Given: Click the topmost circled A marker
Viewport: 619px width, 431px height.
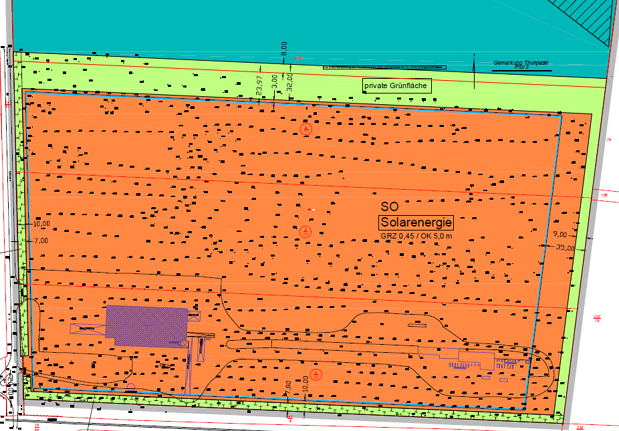Looking at the screenshot, I should click(307, 129).
